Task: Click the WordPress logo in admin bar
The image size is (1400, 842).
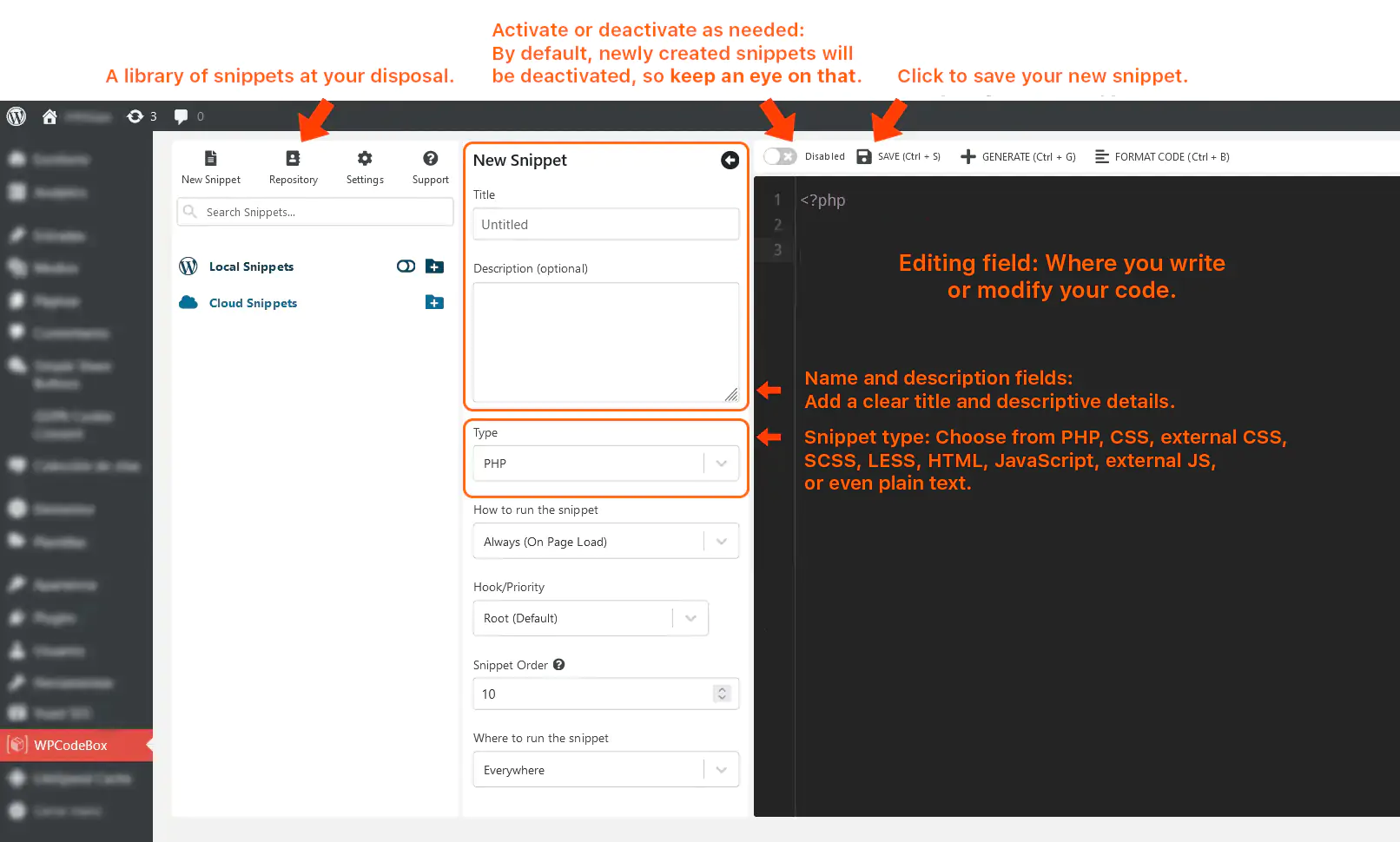Action: [x=17, y=116]
